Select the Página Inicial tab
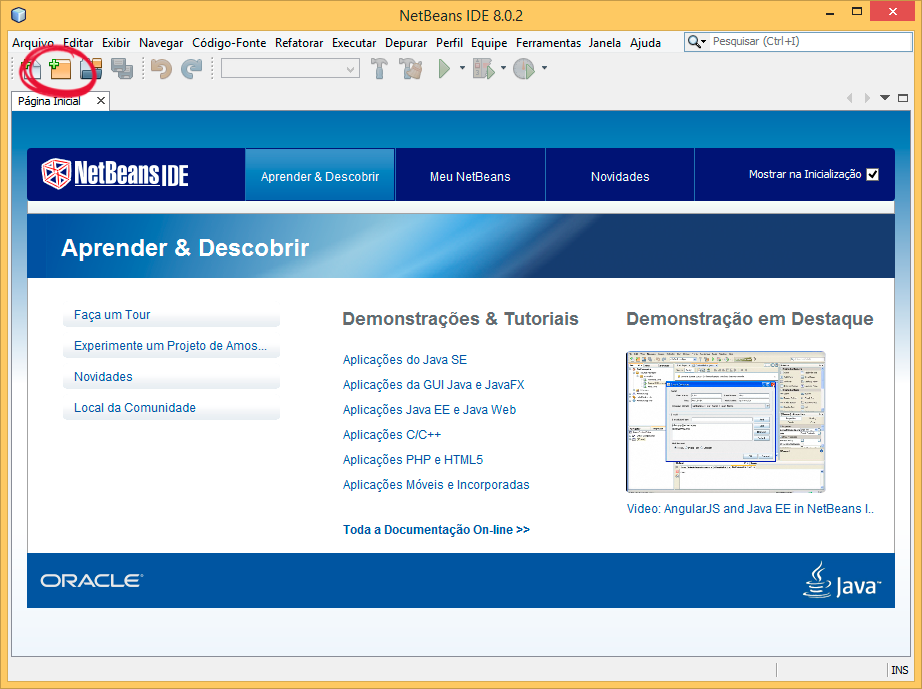Screen dimensions: 922x689 pos(49,101)
